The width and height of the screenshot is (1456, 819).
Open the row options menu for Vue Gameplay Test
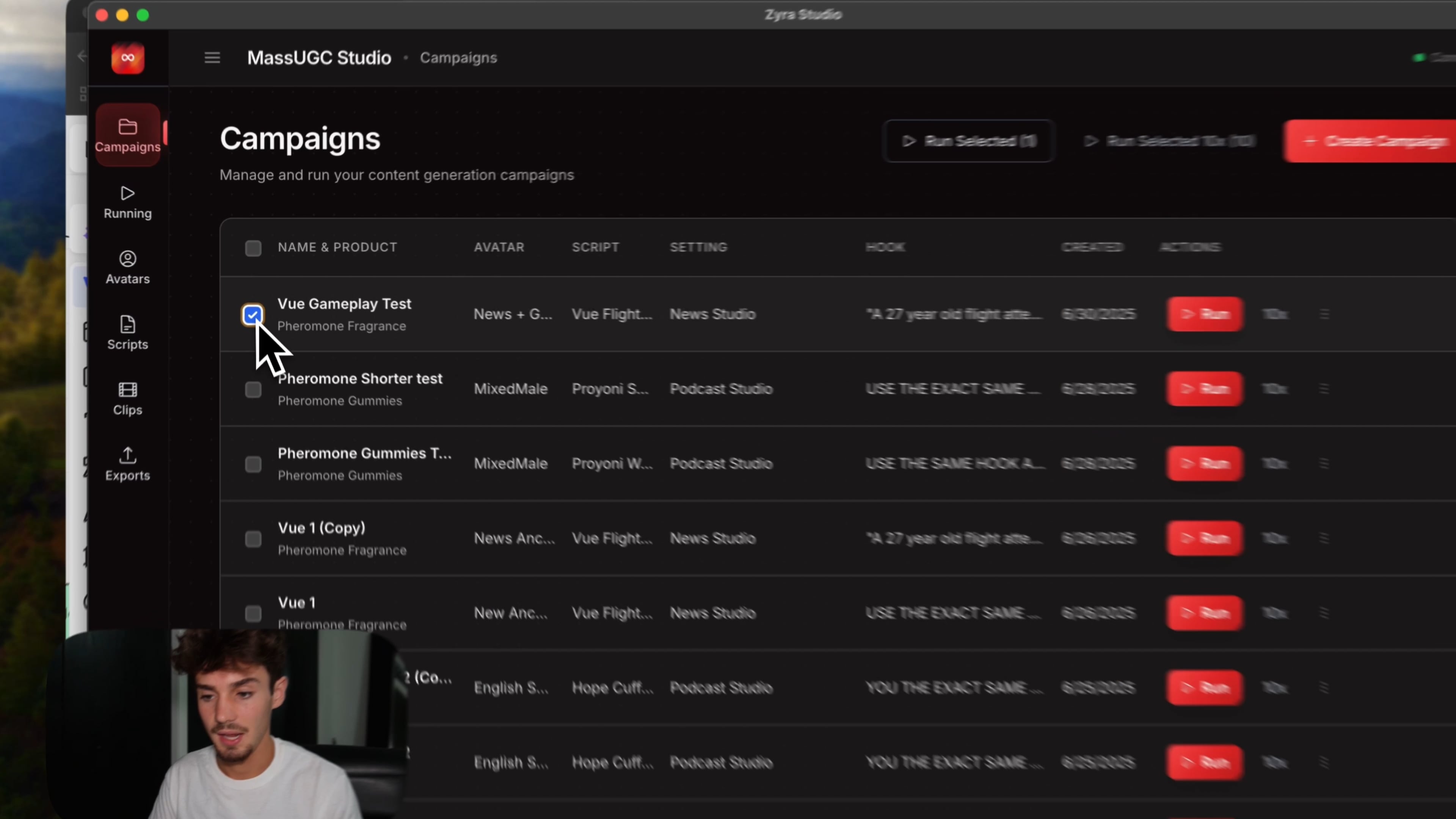click(x=1324, y=314)
